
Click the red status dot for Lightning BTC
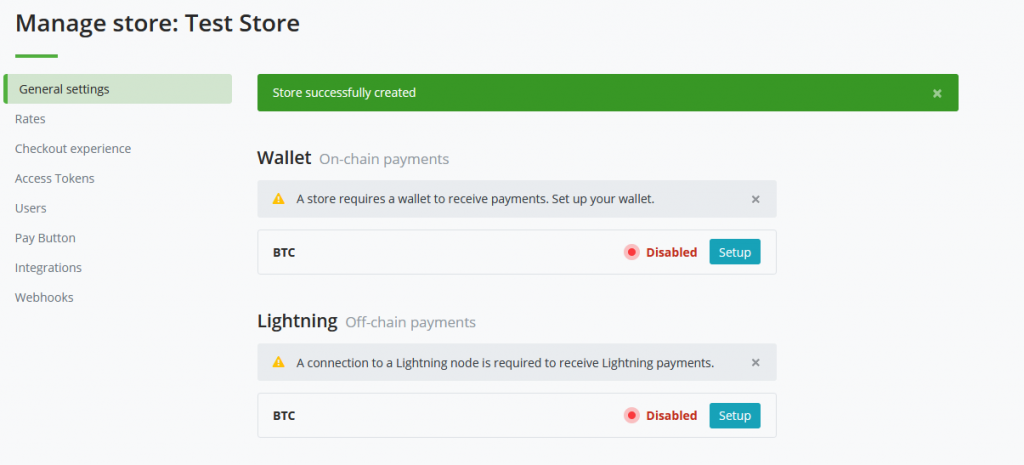pyautogui.click(x=632, y=415)
